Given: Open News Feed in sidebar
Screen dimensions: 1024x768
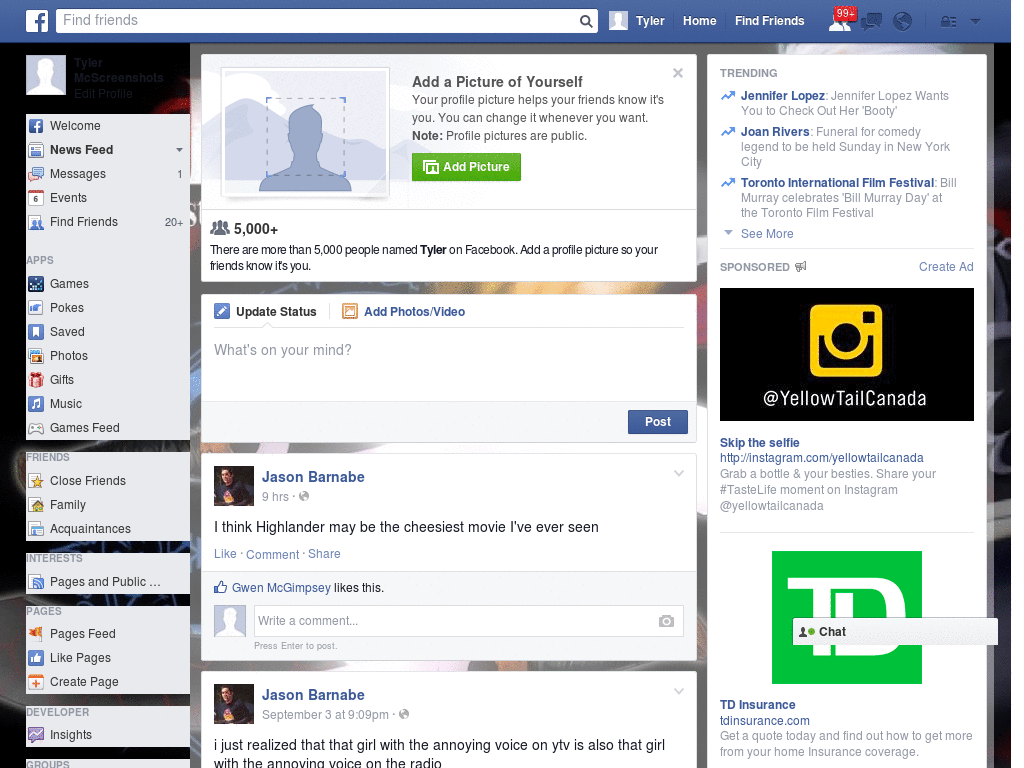Looking at the screenshot, I should click(82, 150).
